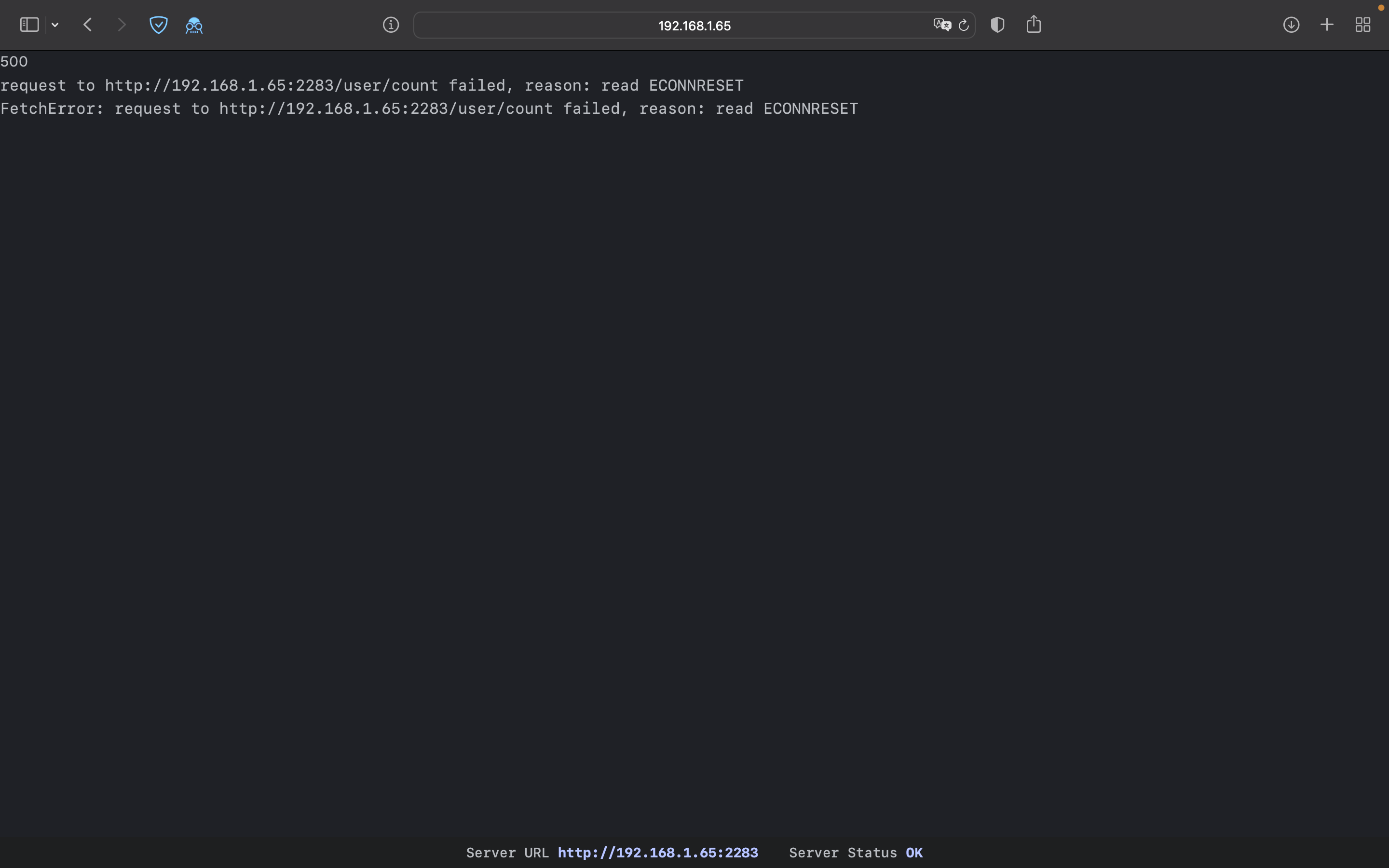Click the translate icon in address bar

pos(941,25)
